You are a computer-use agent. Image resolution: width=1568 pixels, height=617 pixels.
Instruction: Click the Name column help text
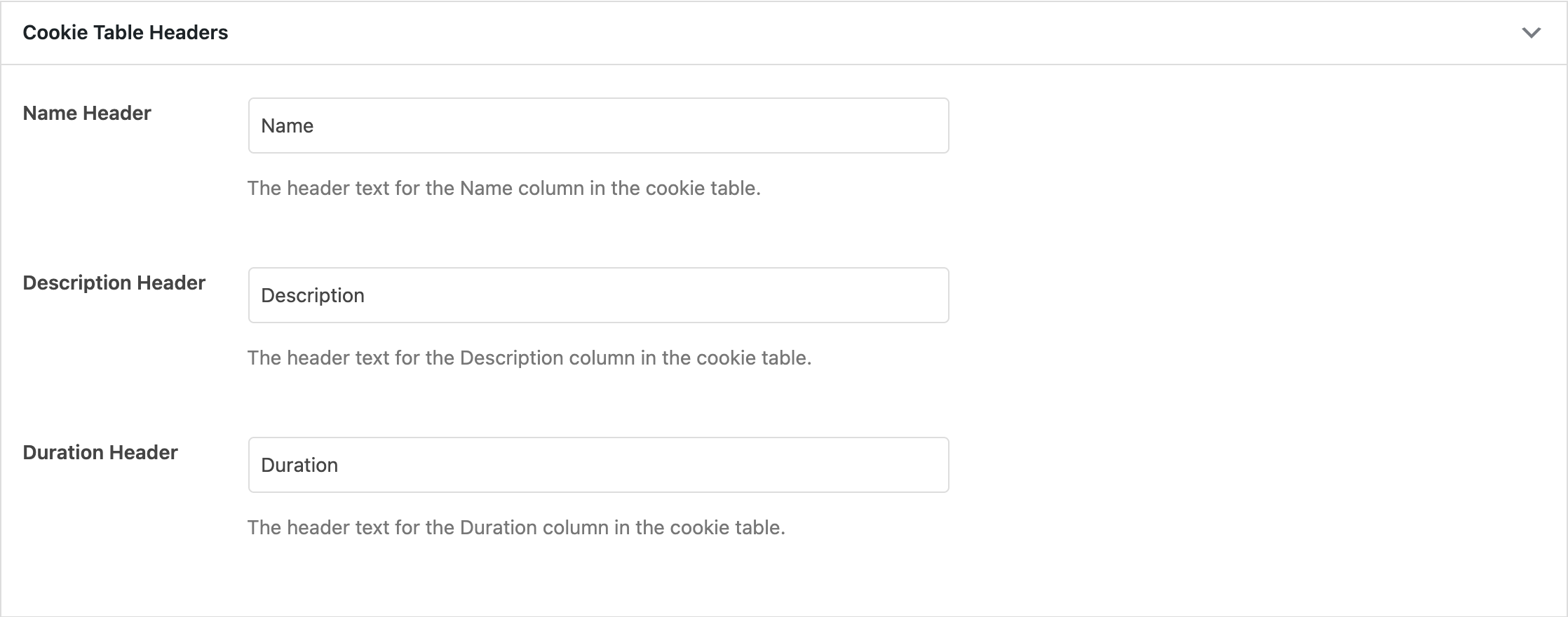tap(504, 188)
